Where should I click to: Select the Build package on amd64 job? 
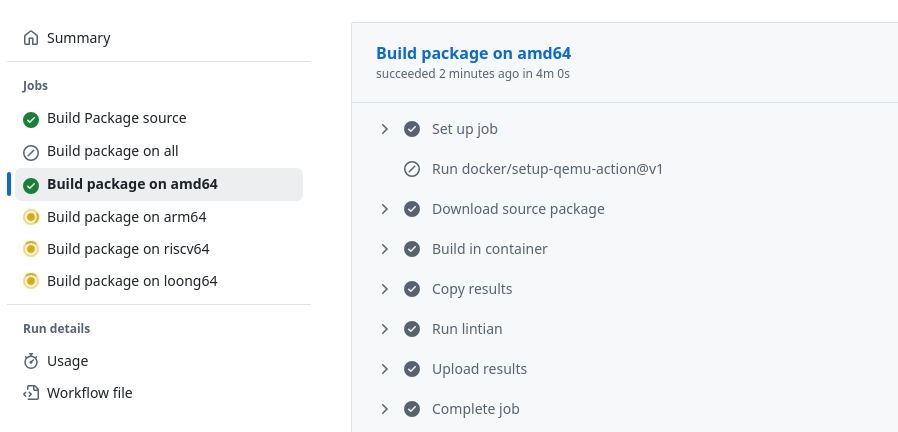159,184
